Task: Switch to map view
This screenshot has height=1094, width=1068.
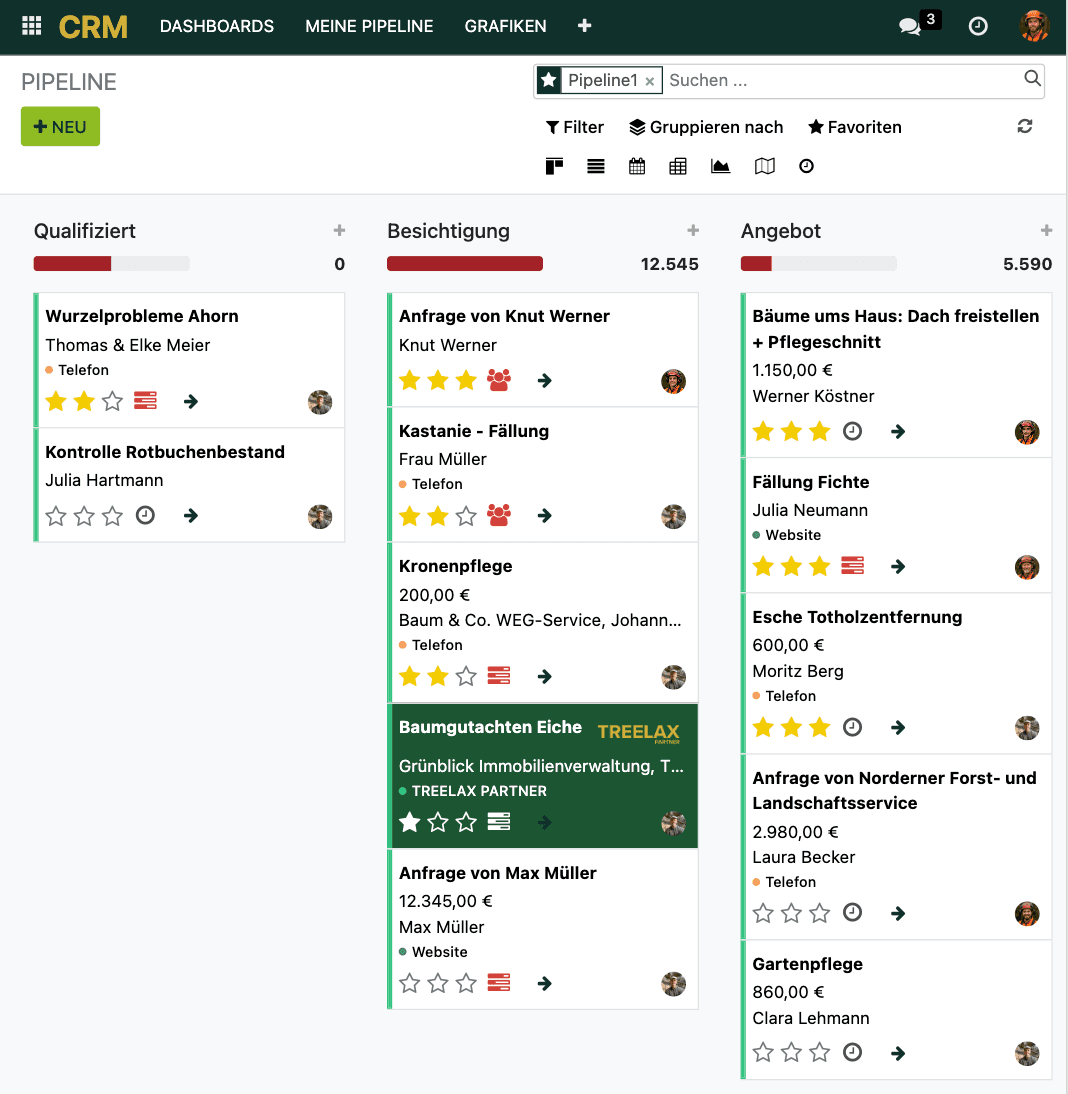Action: click(x=765, y=166)
